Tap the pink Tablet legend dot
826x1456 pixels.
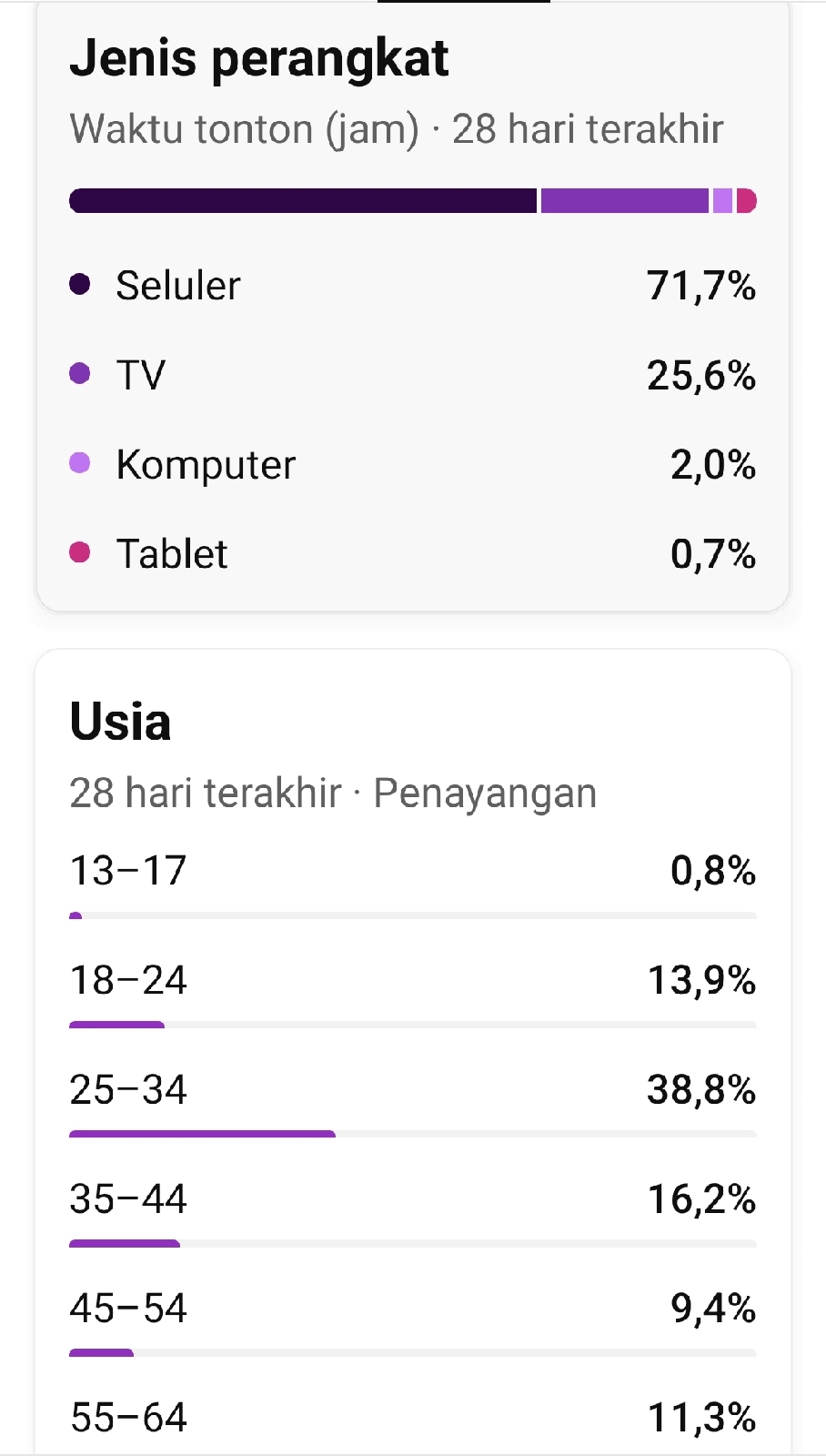(x=80, y=552)
